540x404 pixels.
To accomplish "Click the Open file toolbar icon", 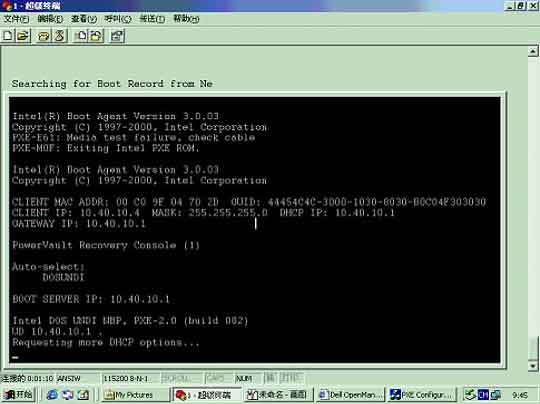I will (23, 36).
